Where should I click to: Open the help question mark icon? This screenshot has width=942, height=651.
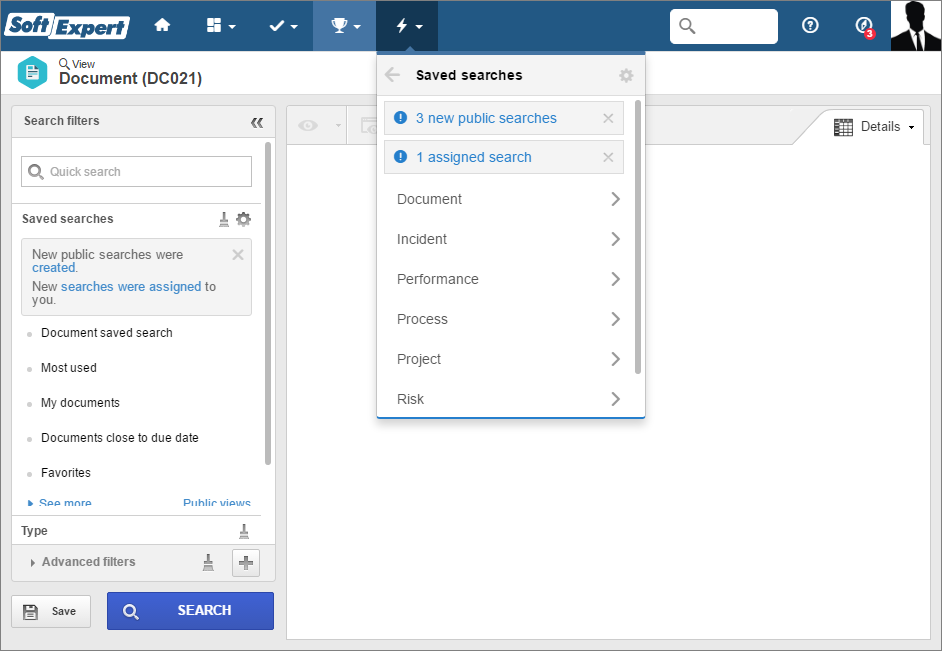coord(810,25)
